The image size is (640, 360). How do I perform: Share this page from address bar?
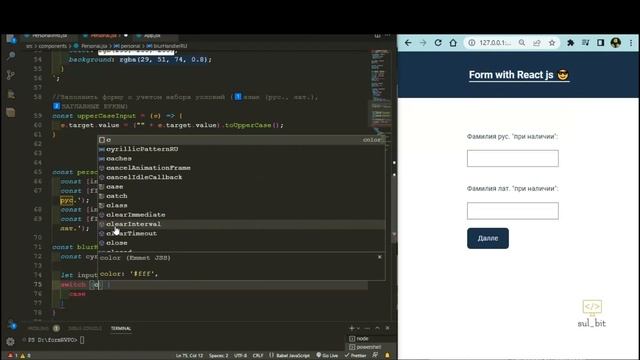pyautogui.click(x=537, y=42)
